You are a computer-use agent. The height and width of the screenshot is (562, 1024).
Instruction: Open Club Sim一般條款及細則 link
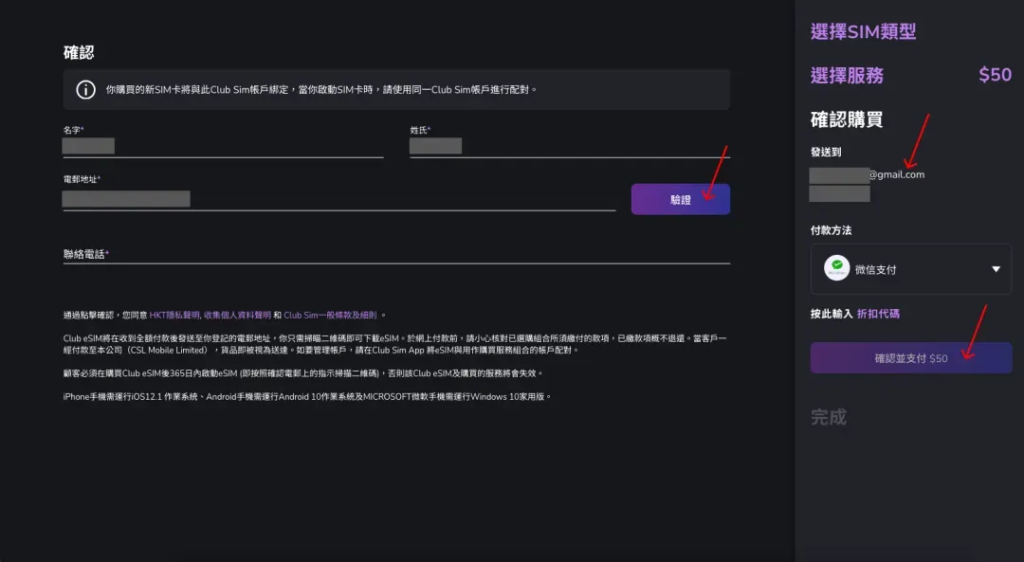330,314
